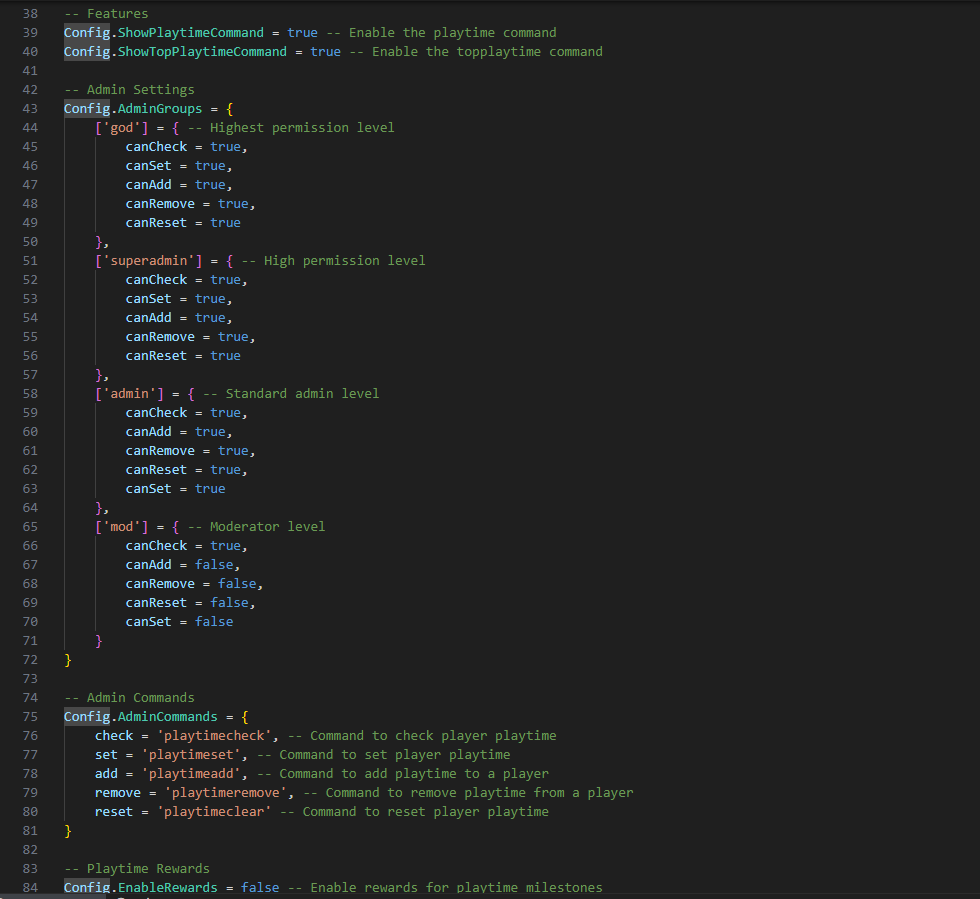Place cursor on Config.ShowTopPlaytimeCommand

pyautogui.click(x=175, y=52)
